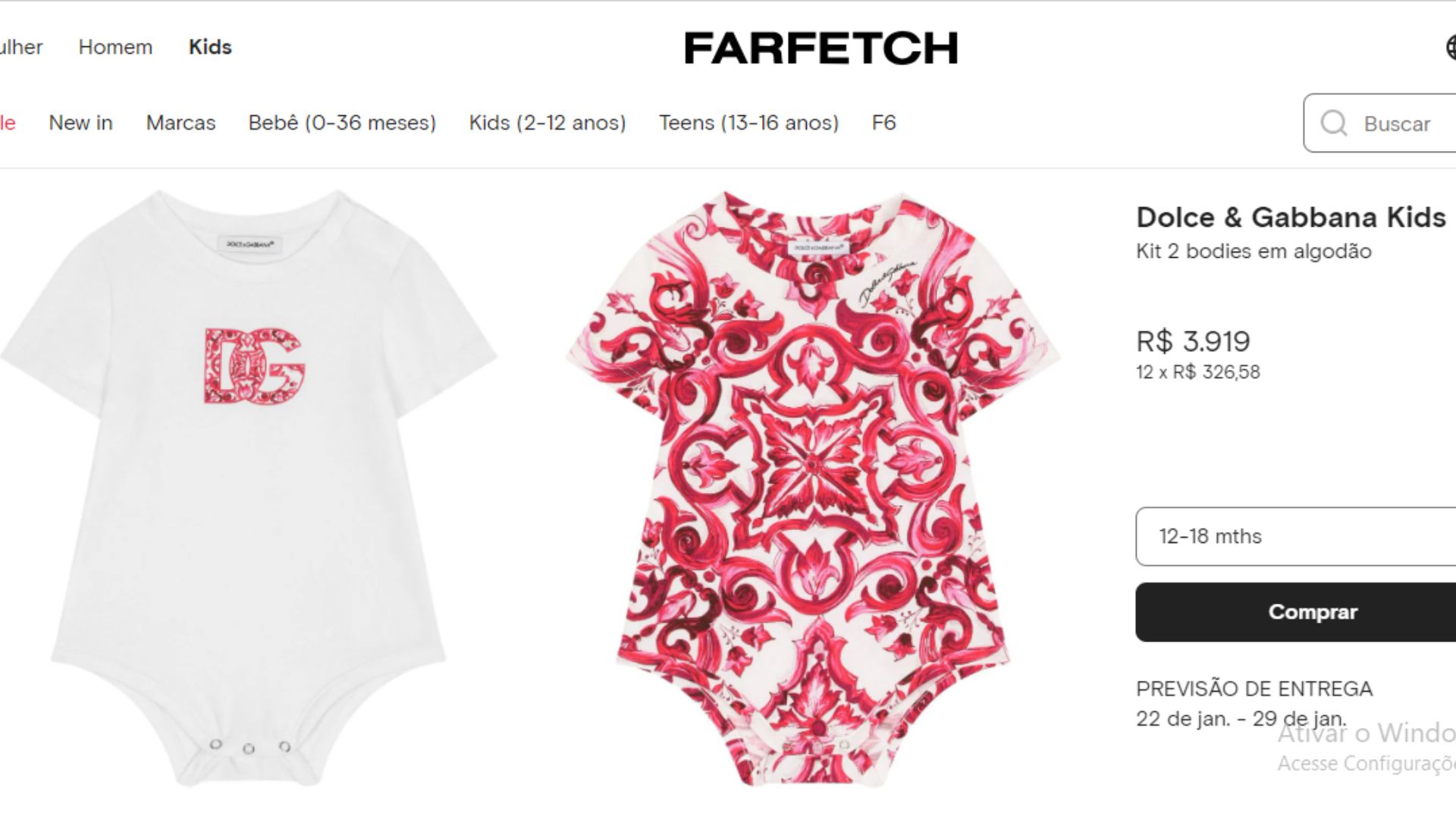Open the F6 menu item

[884, 123]
